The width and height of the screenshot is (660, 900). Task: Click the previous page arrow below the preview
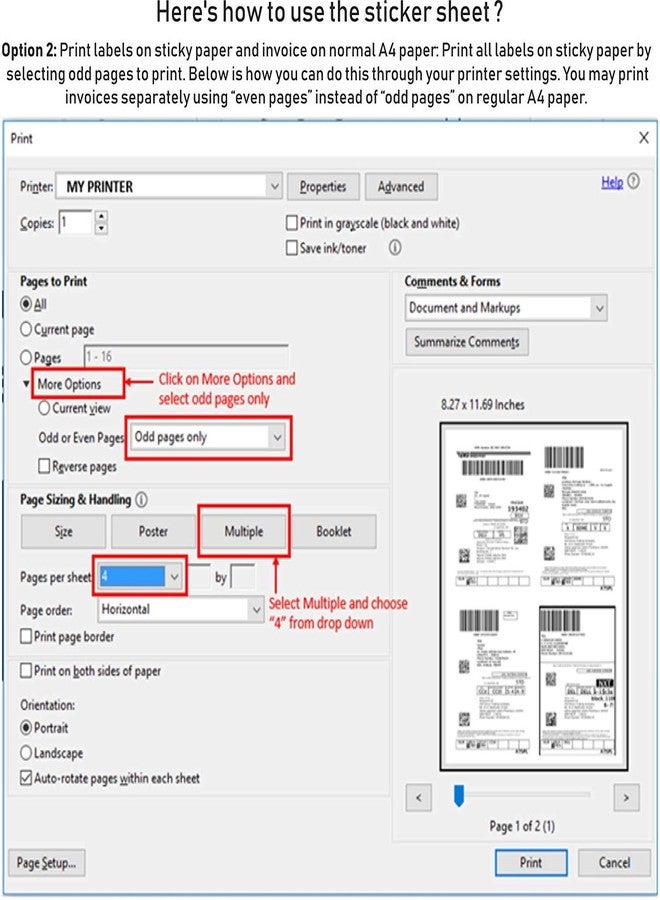tap(418, 797)
